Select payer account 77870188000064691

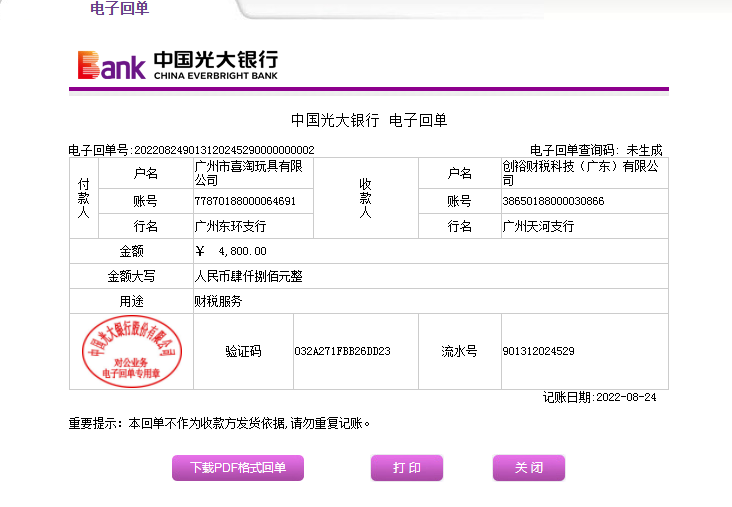[245, 201]
